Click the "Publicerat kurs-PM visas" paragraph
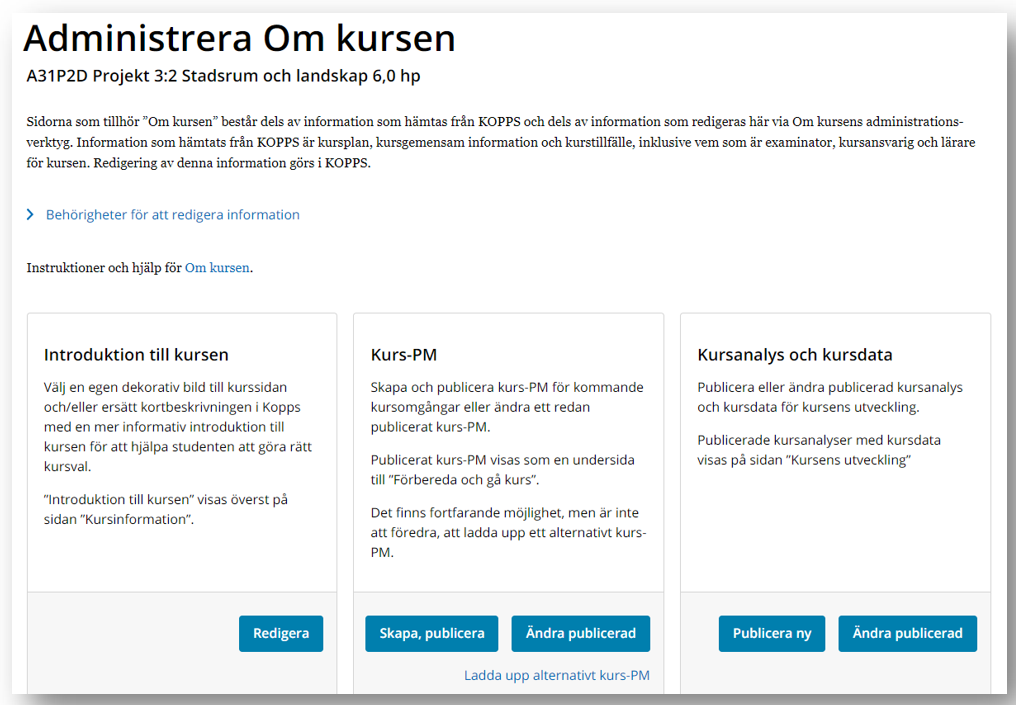 pos(502,470)
